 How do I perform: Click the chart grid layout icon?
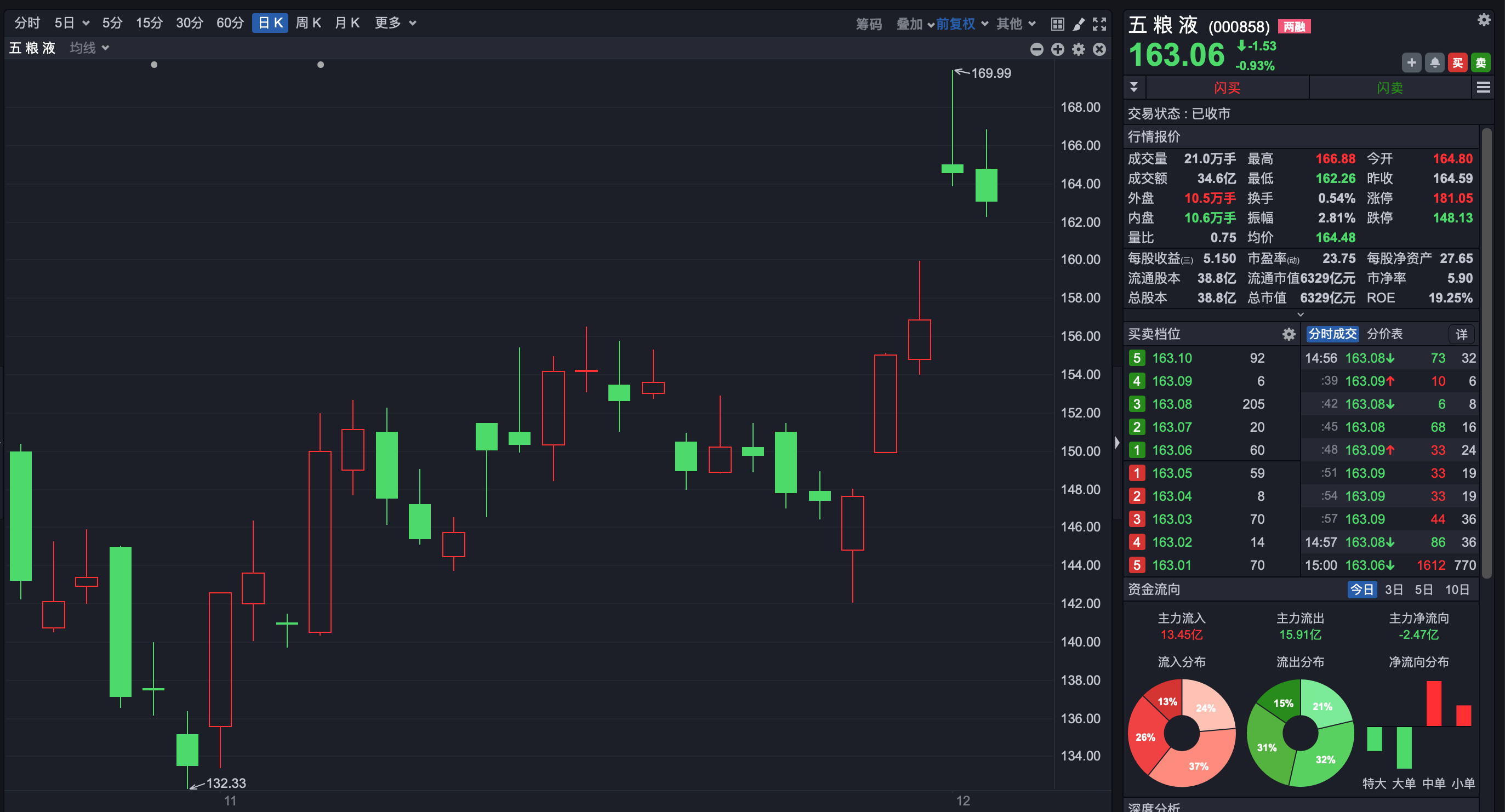(1057, 24)
